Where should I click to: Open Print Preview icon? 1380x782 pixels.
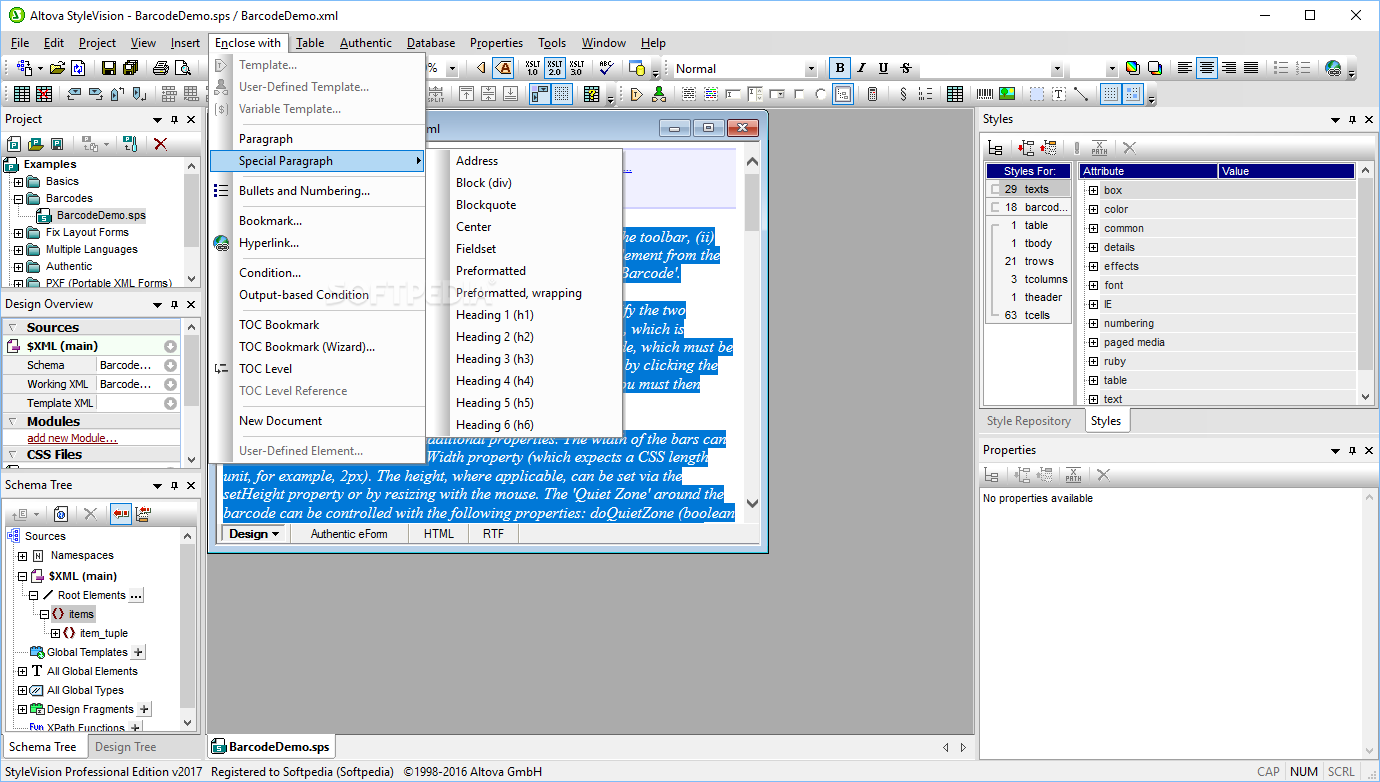183,68
